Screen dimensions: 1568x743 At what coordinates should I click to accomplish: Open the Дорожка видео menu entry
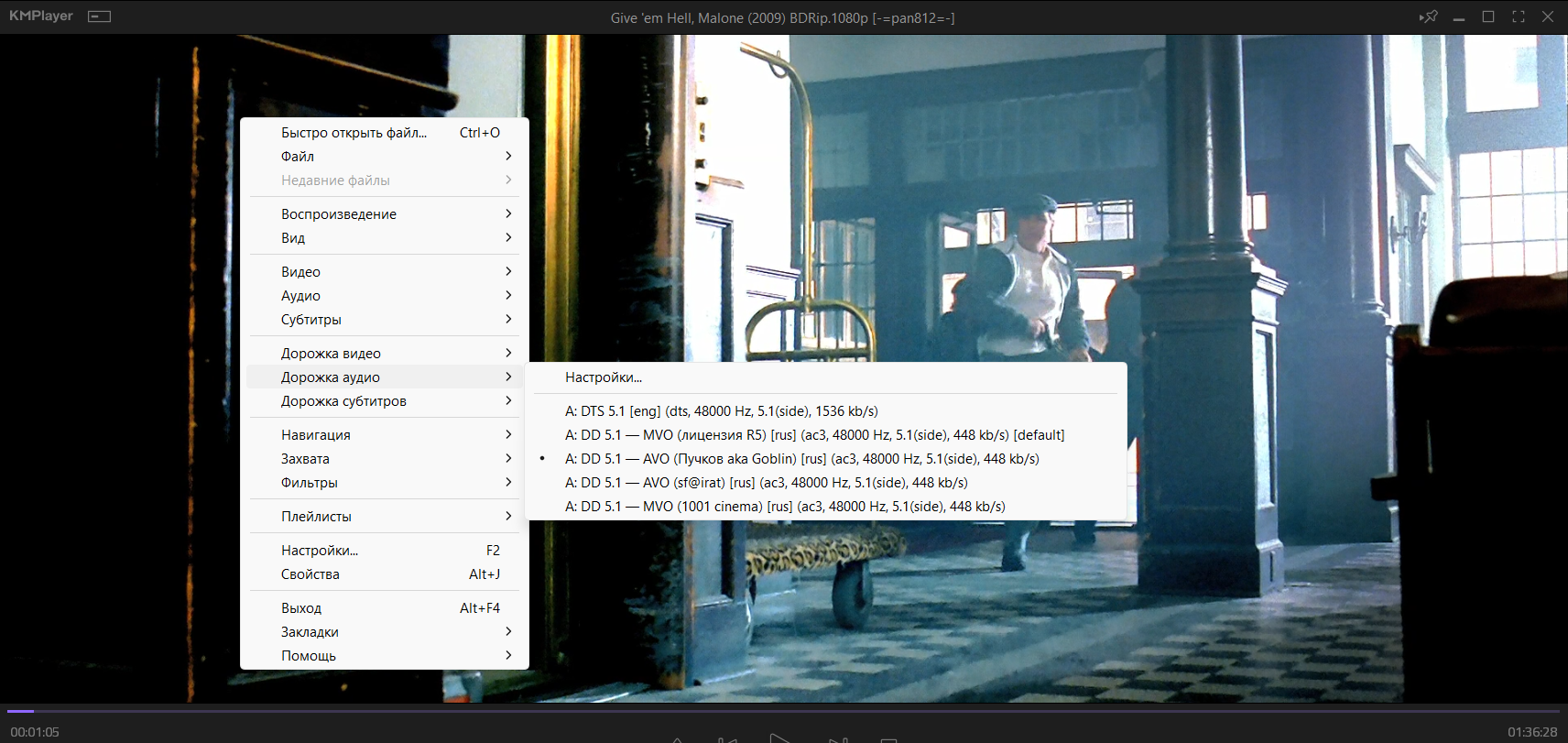tap(385, 354)
